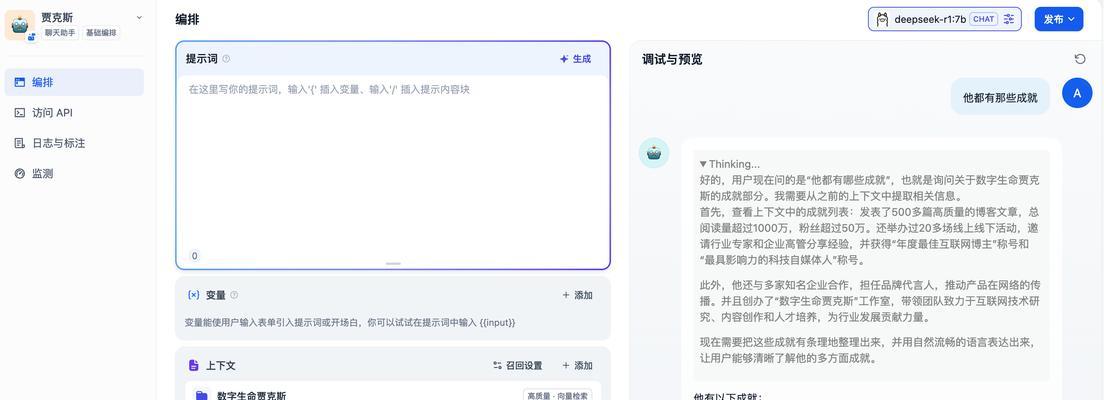Click the 基础编排 tag
The image size is (1104, 400).
click(x=101, y=32)
